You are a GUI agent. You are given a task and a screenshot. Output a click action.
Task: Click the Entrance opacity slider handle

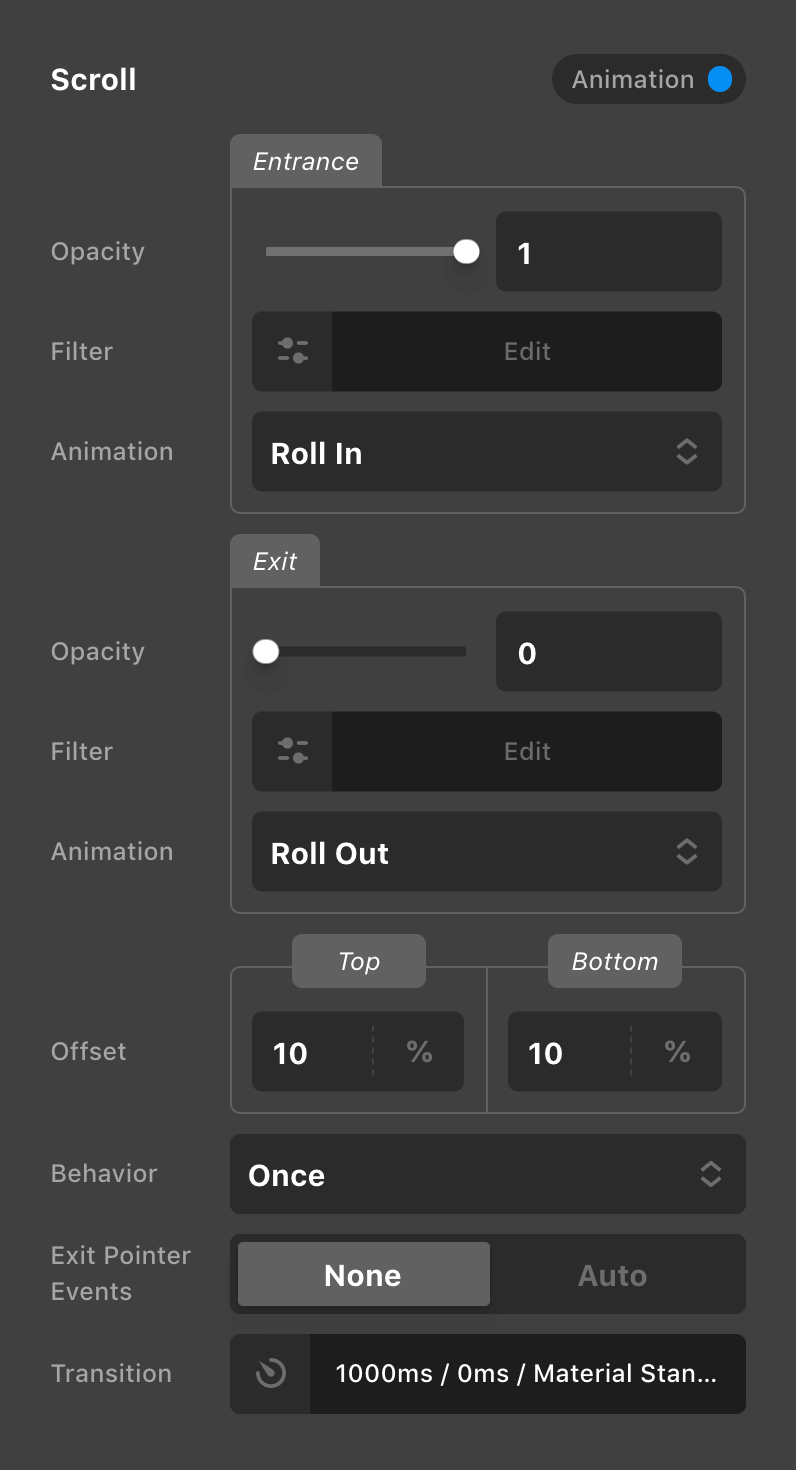(466, 252)
